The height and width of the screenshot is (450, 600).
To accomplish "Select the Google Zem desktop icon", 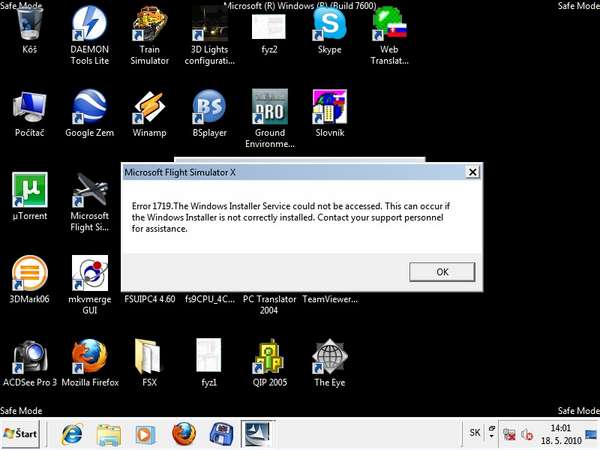I will click(x=90, y=106).
